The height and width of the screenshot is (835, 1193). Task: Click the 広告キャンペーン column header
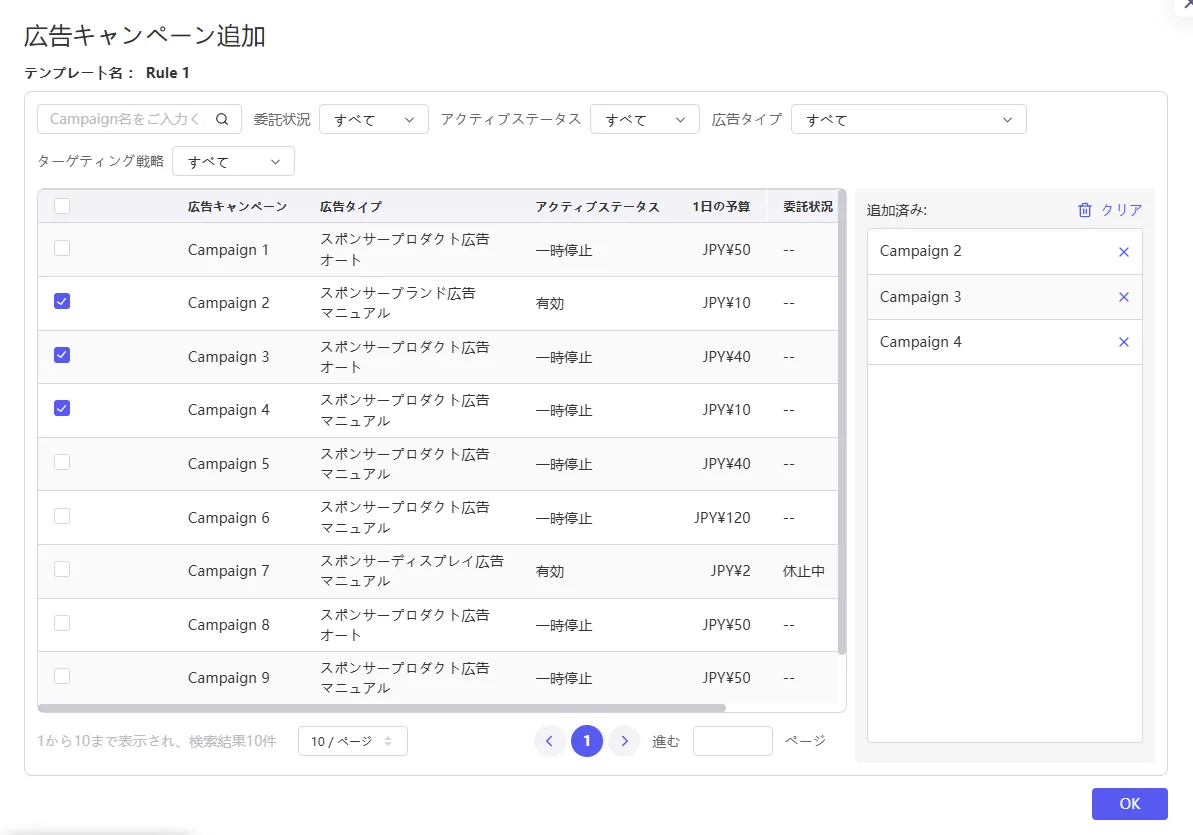tap(237, 206)
